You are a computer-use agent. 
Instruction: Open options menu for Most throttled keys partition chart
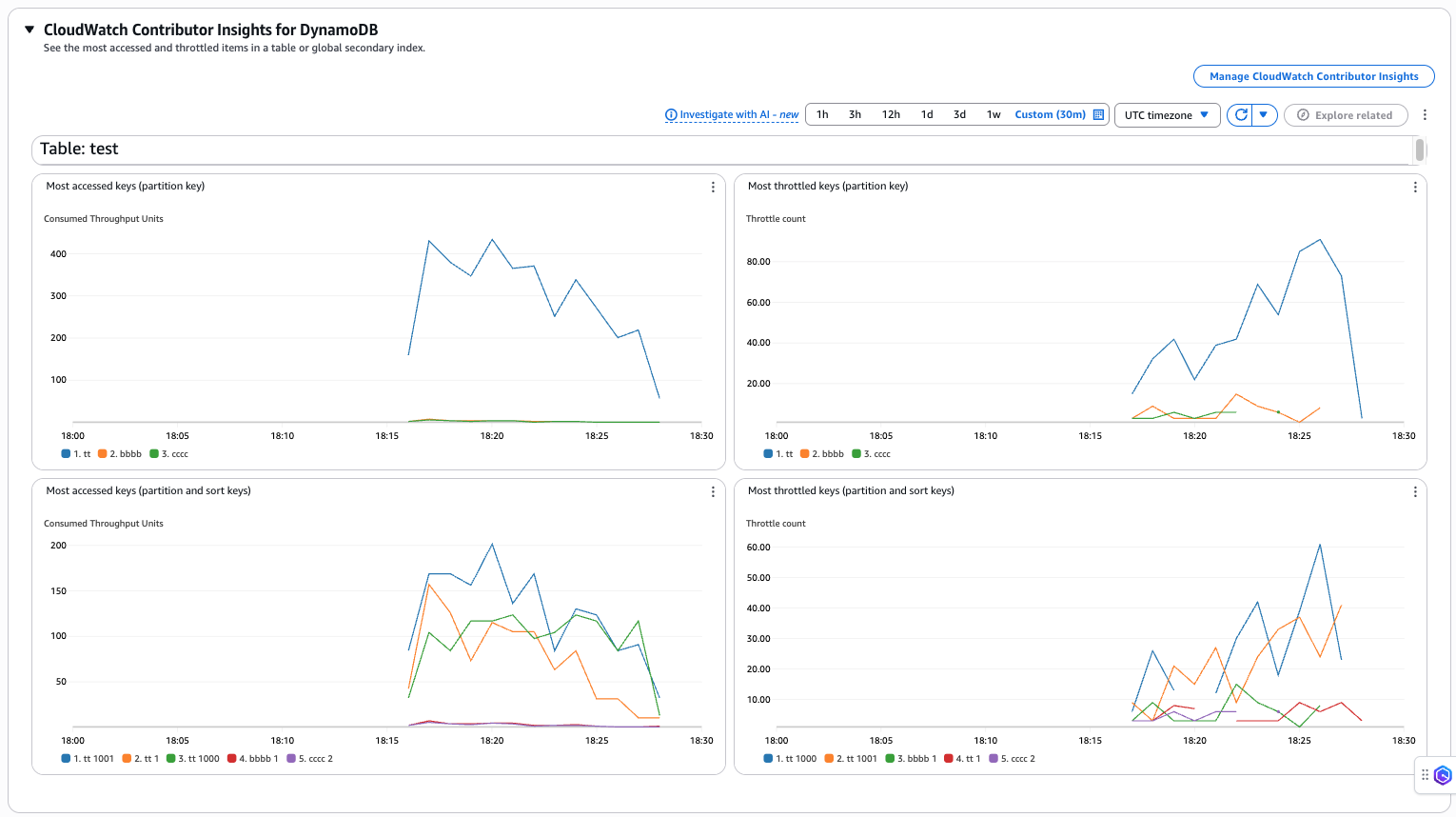pos(1415,187)
